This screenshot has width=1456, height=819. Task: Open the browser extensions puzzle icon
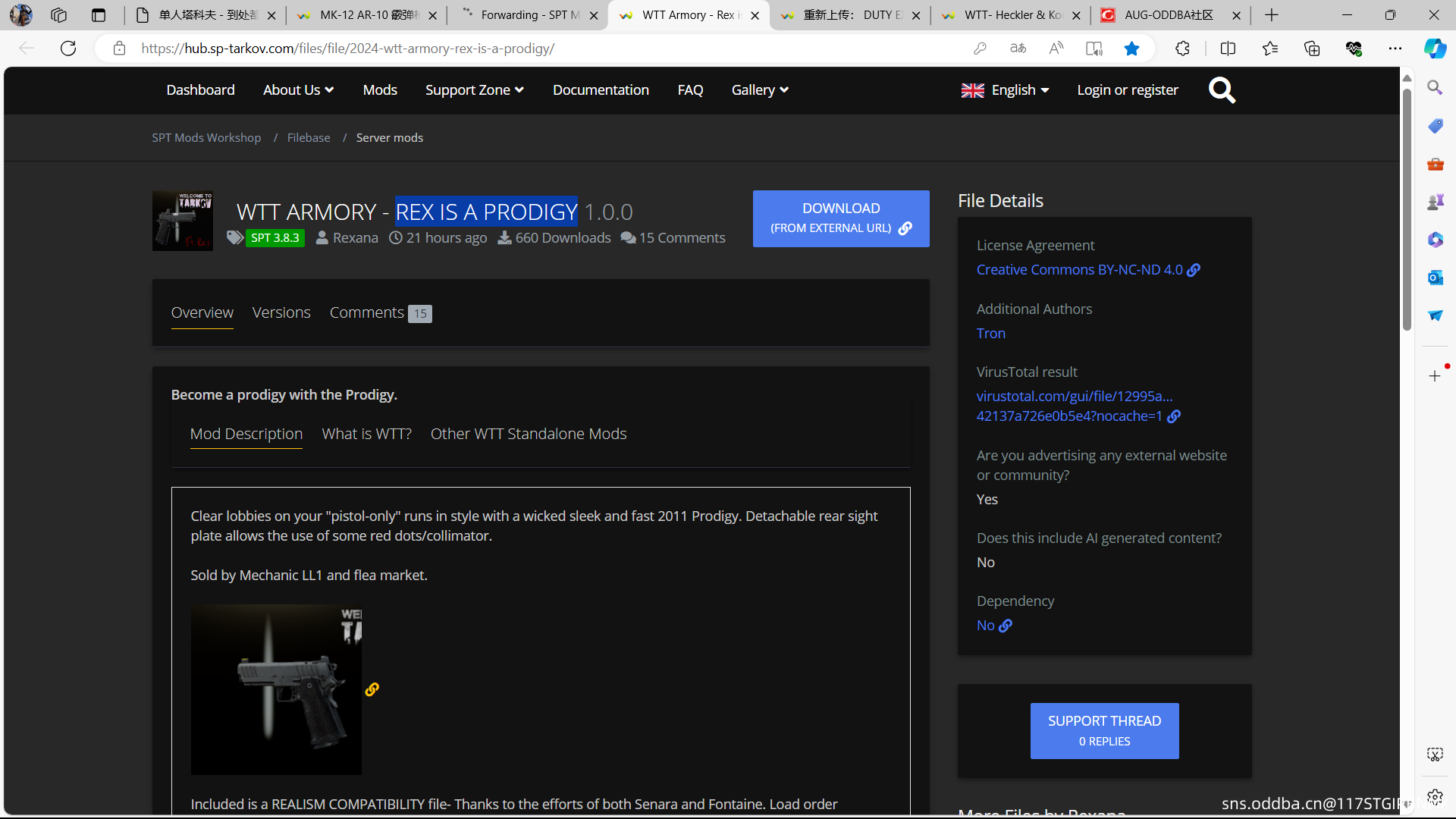pyautogui.click(x=1182, y=49)
